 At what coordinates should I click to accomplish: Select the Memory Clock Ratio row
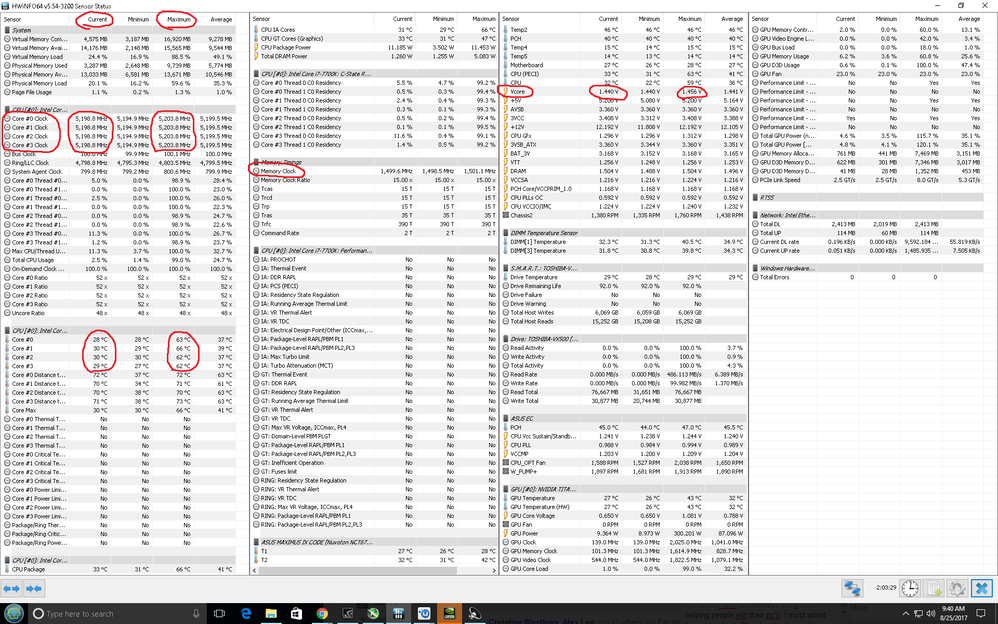(x=374, y=180)
